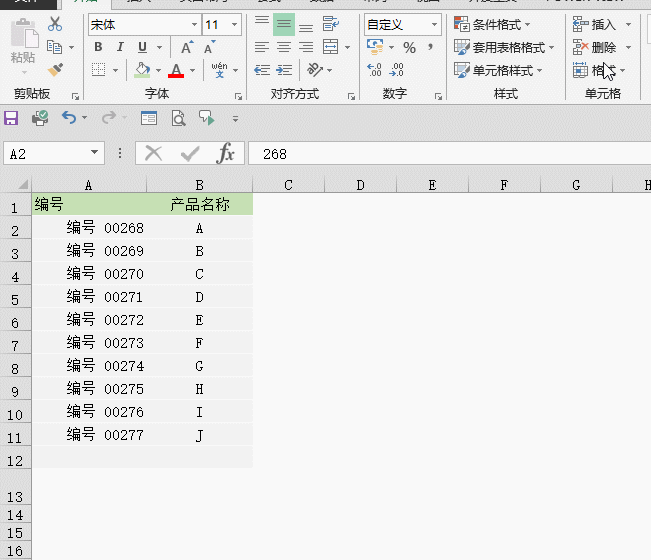Click the text orientation icon
651x560 pixels.
click(315, 70)
